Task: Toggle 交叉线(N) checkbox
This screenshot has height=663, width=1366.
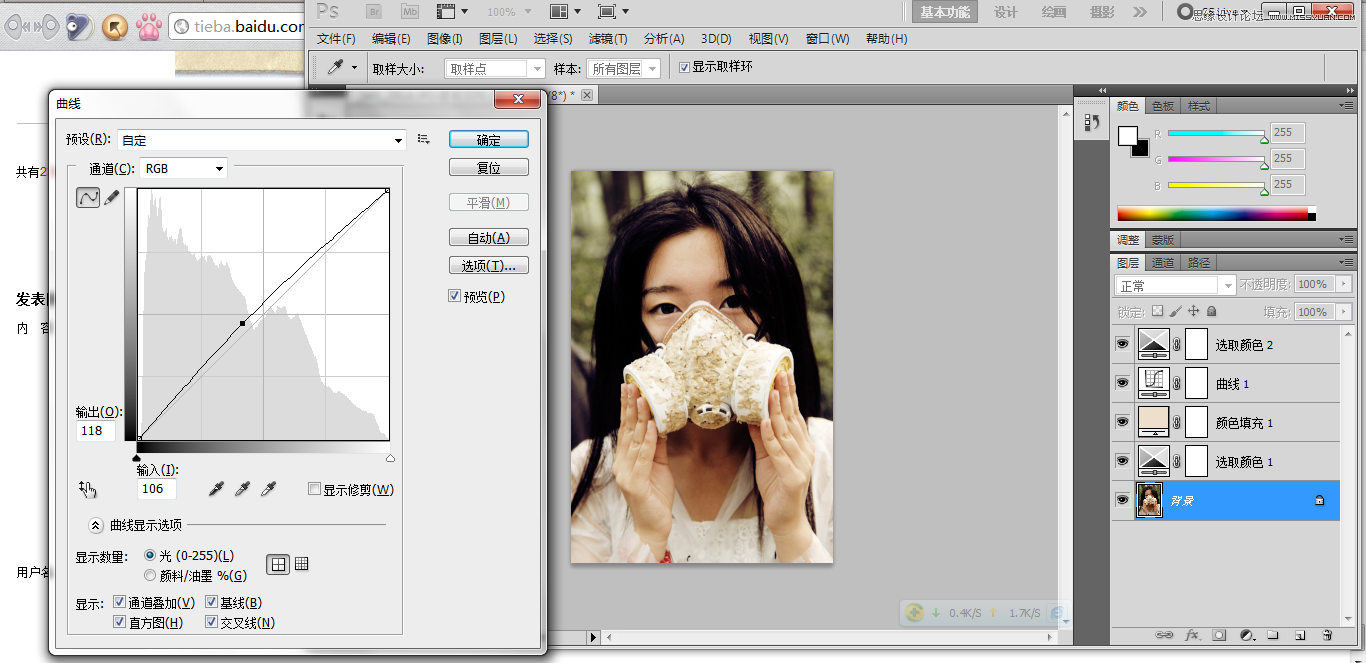Action: [211, 622]
